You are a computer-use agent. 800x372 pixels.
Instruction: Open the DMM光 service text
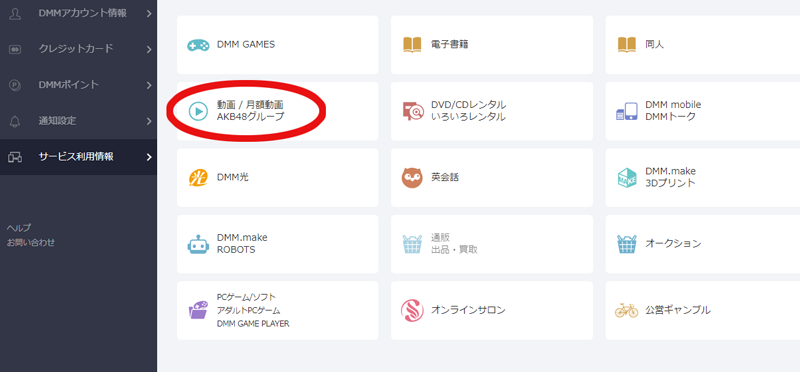pos(233,177)
